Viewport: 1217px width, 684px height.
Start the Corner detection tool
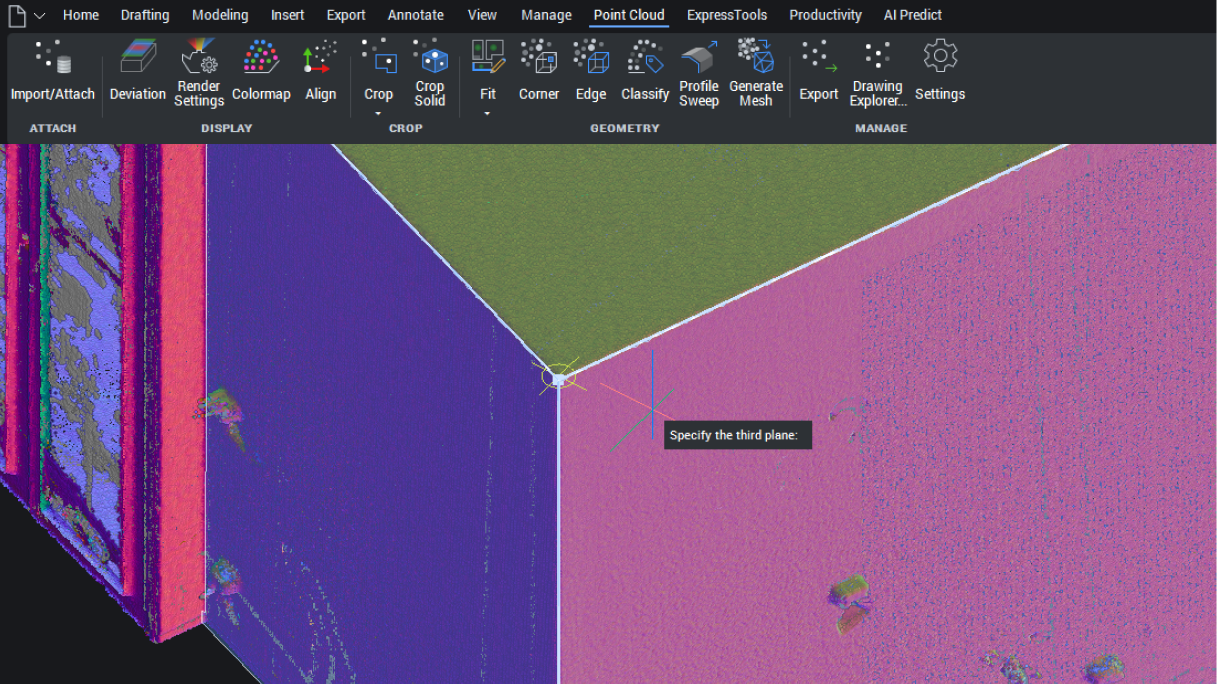click(539, 71)
